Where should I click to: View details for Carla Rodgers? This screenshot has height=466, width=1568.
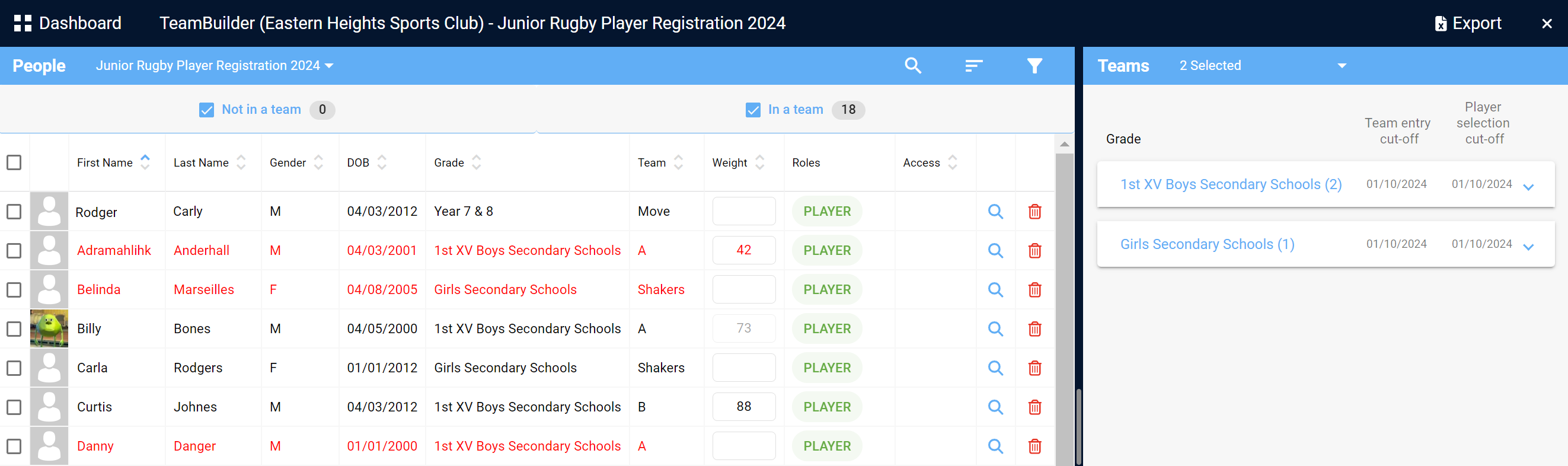(995, 368)
